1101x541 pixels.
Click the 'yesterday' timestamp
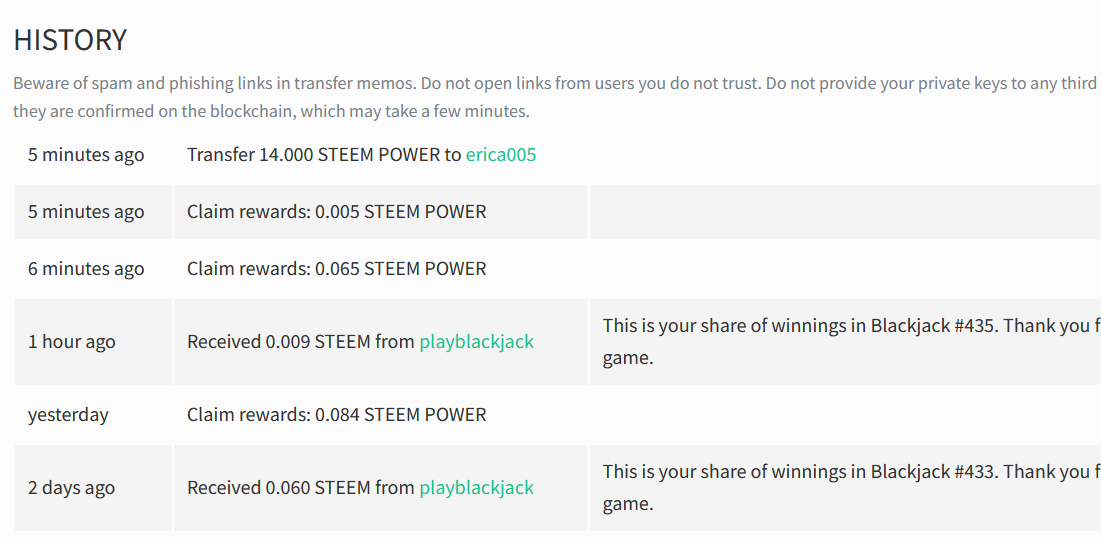click(68, 415)
